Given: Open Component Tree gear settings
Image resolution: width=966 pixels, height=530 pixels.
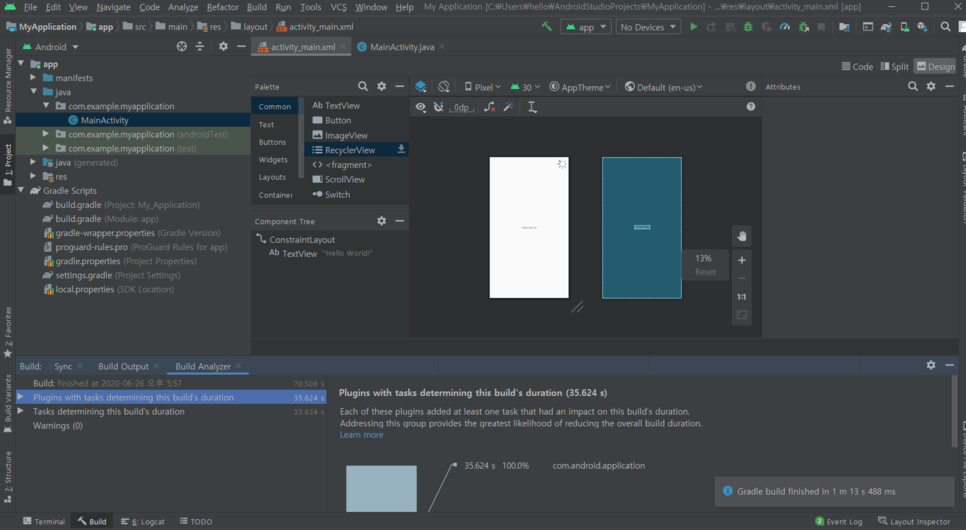Looking at the screenshot, I should [382, 221].
